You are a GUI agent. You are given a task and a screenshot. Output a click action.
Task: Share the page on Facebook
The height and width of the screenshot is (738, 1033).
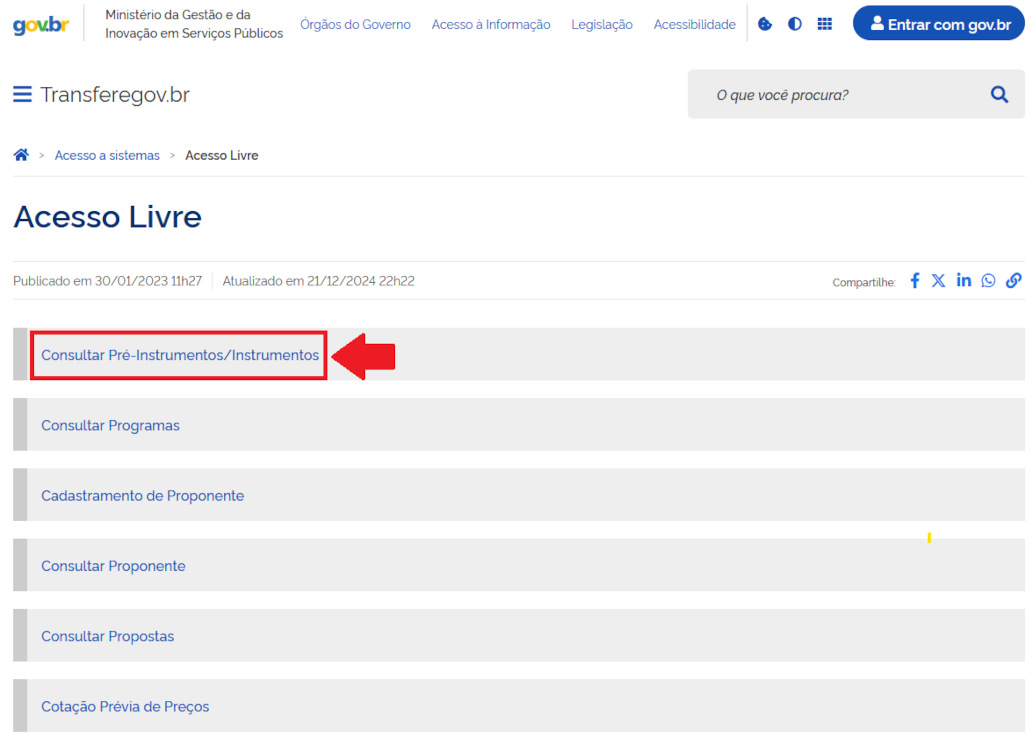914,281
